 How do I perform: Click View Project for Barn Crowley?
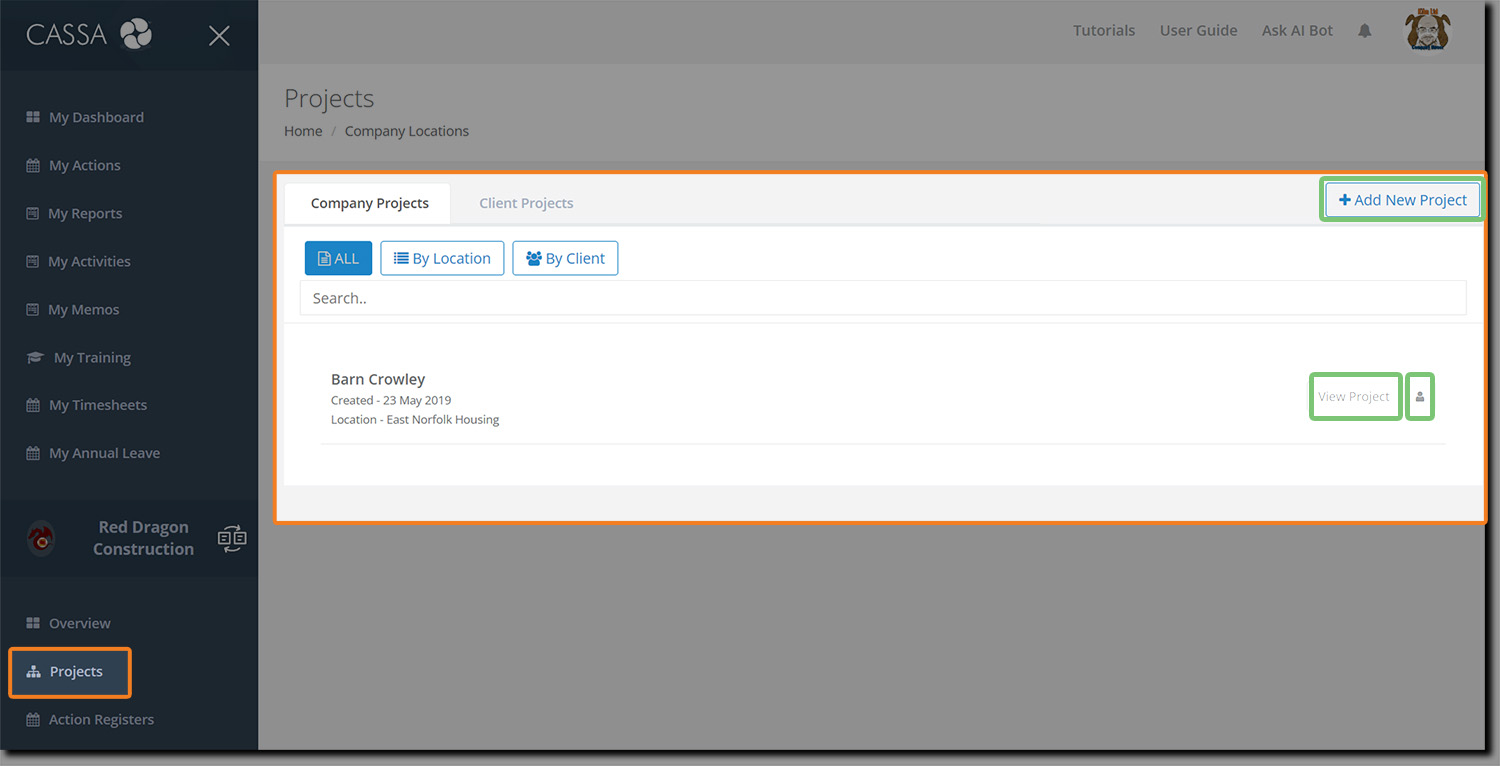pyautogui.click(x=1354, y=397)
